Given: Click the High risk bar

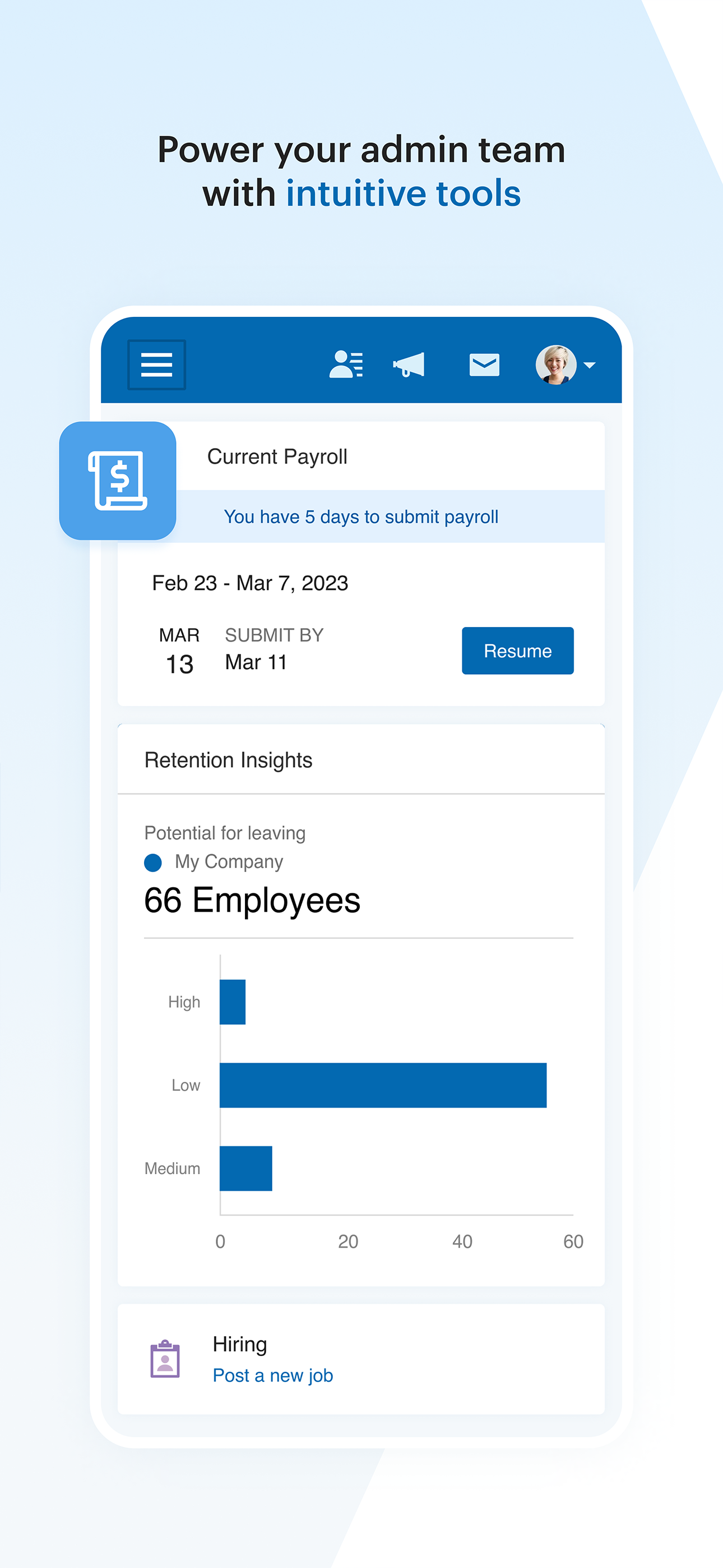Looking at the screenshot, I should 233,1002.
